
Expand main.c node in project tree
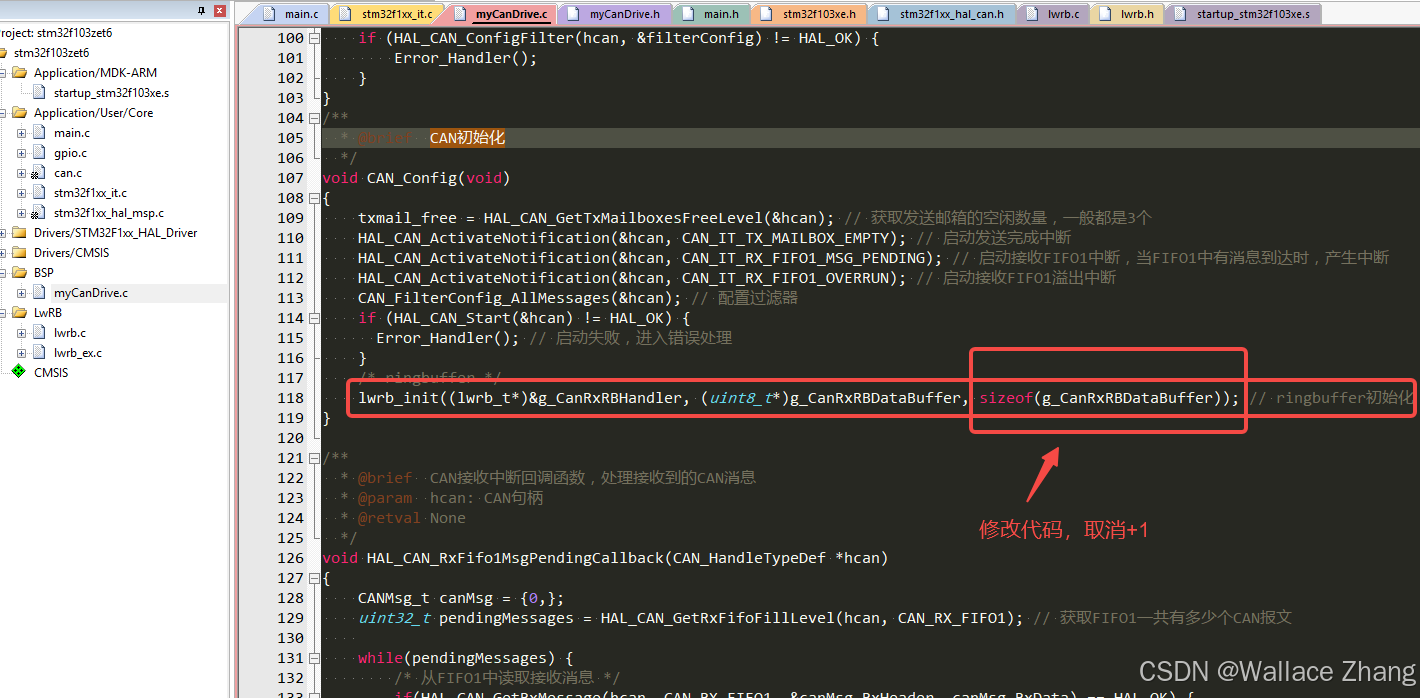pyautogui.click(x=21, y=133)
